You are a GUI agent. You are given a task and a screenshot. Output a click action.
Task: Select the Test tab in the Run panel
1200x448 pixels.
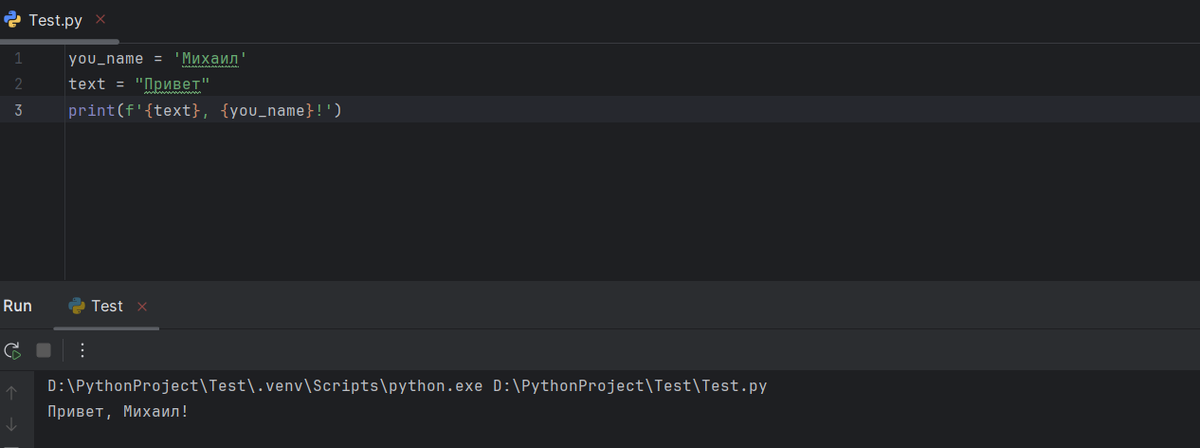point(106,306)
